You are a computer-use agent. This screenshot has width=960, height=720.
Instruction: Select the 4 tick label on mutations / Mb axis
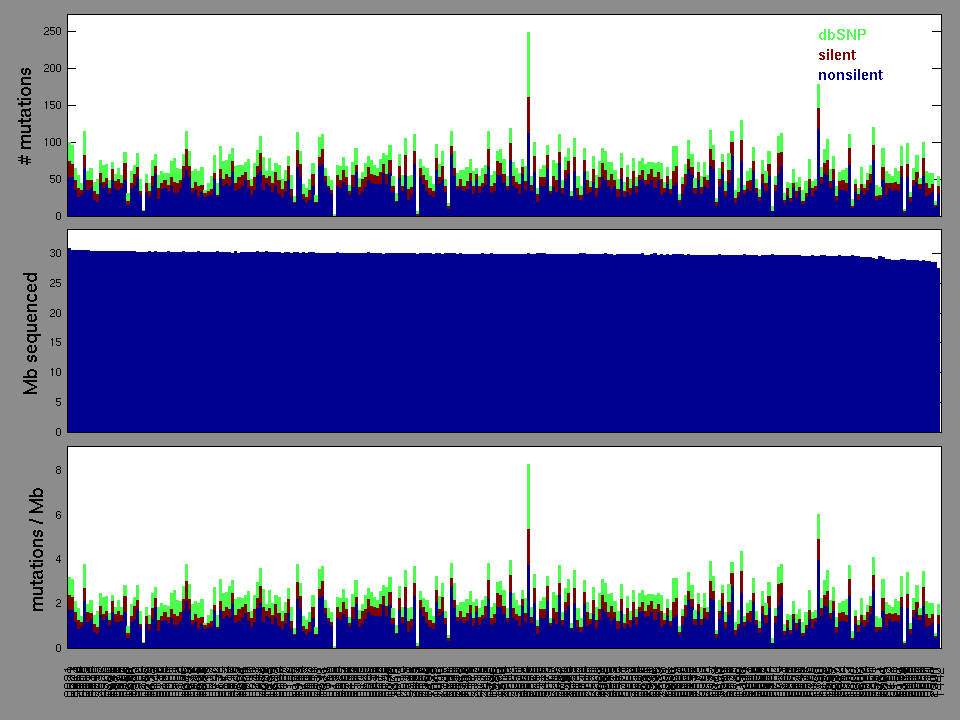[x=58, y=559]
